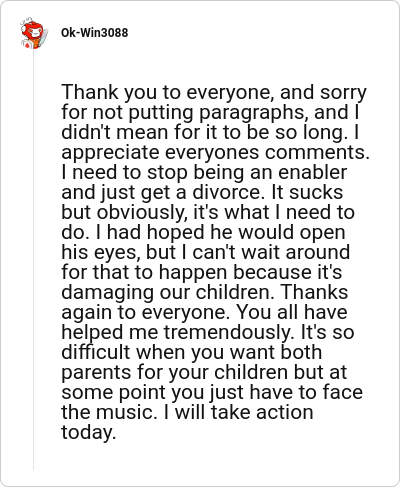The height and width of the screenshot is (487, 400).
Task: Open the red Snoo avatar of Ok-Win3088
Action: click(x=33, y=33)
